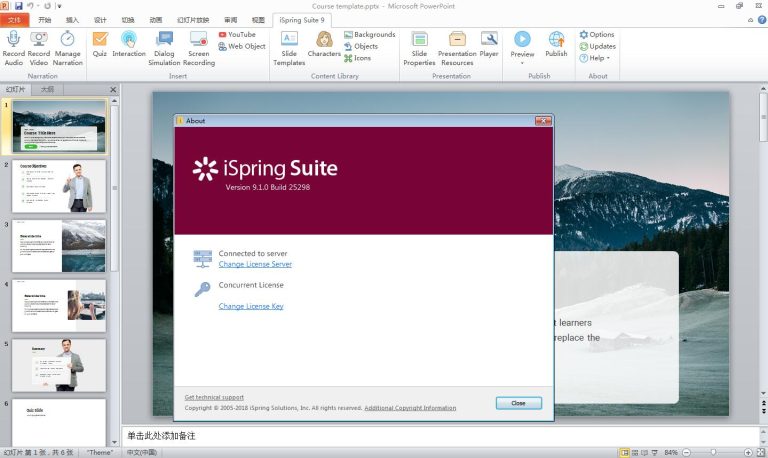Screen dimensions: 768x458
Task: Click zoom out minus button
Action: (x=687, y=453)
